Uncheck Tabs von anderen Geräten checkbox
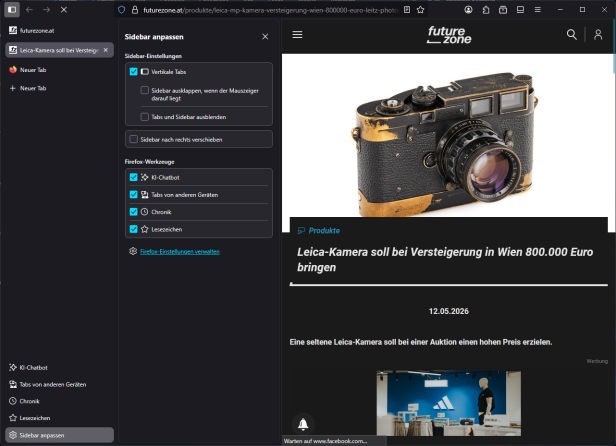The width and height of the screenshot is (616, 446). point(134,195)
